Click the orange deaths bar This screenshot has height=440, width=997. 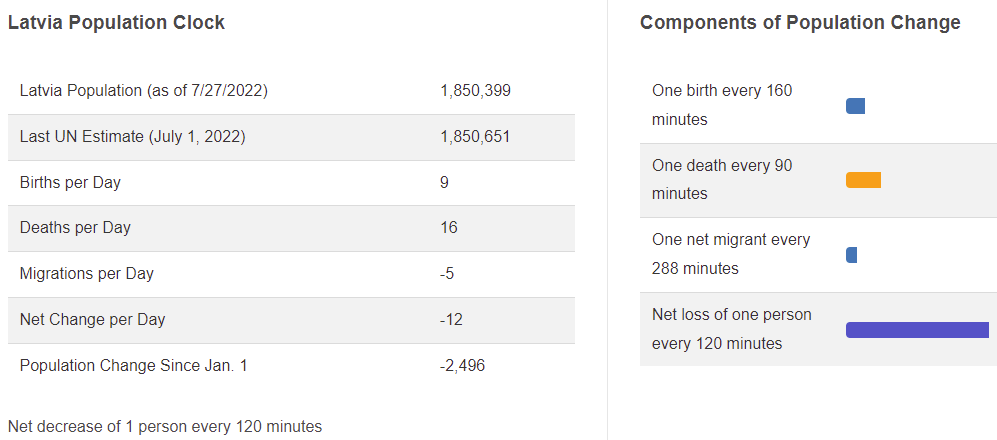(x=863, y=180)
